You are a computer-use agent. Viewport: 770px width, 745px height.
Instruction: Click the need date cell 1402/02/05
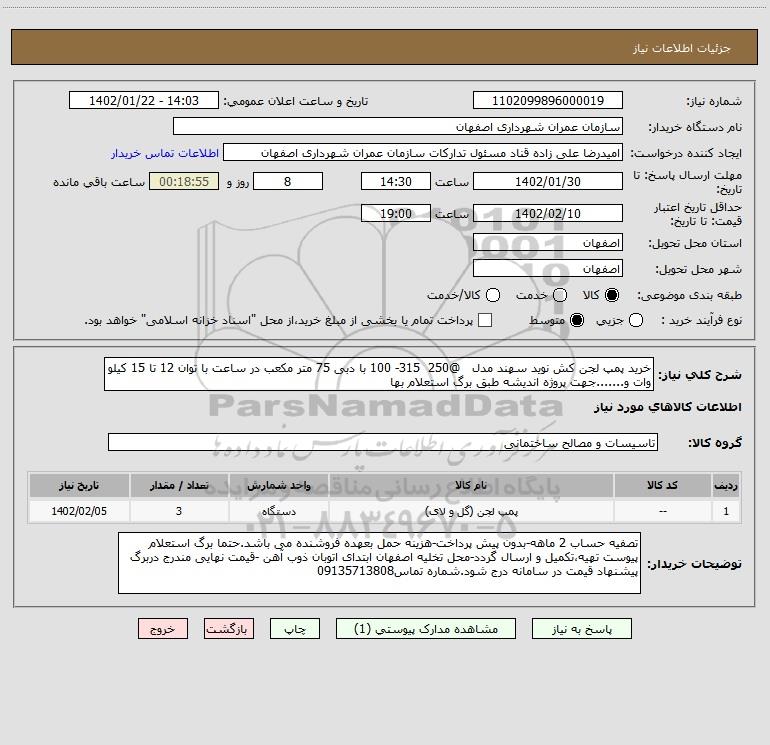(79, 511)
